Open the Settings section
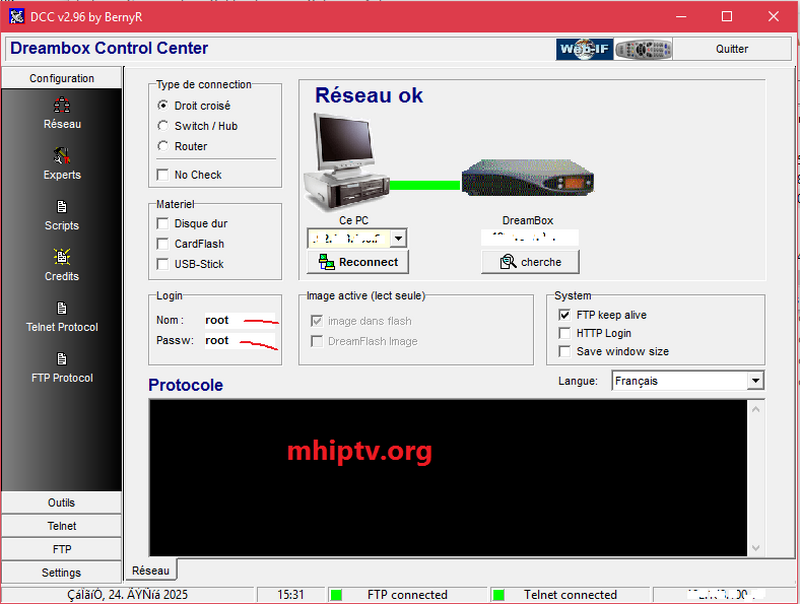 click(x=62, y=572)
